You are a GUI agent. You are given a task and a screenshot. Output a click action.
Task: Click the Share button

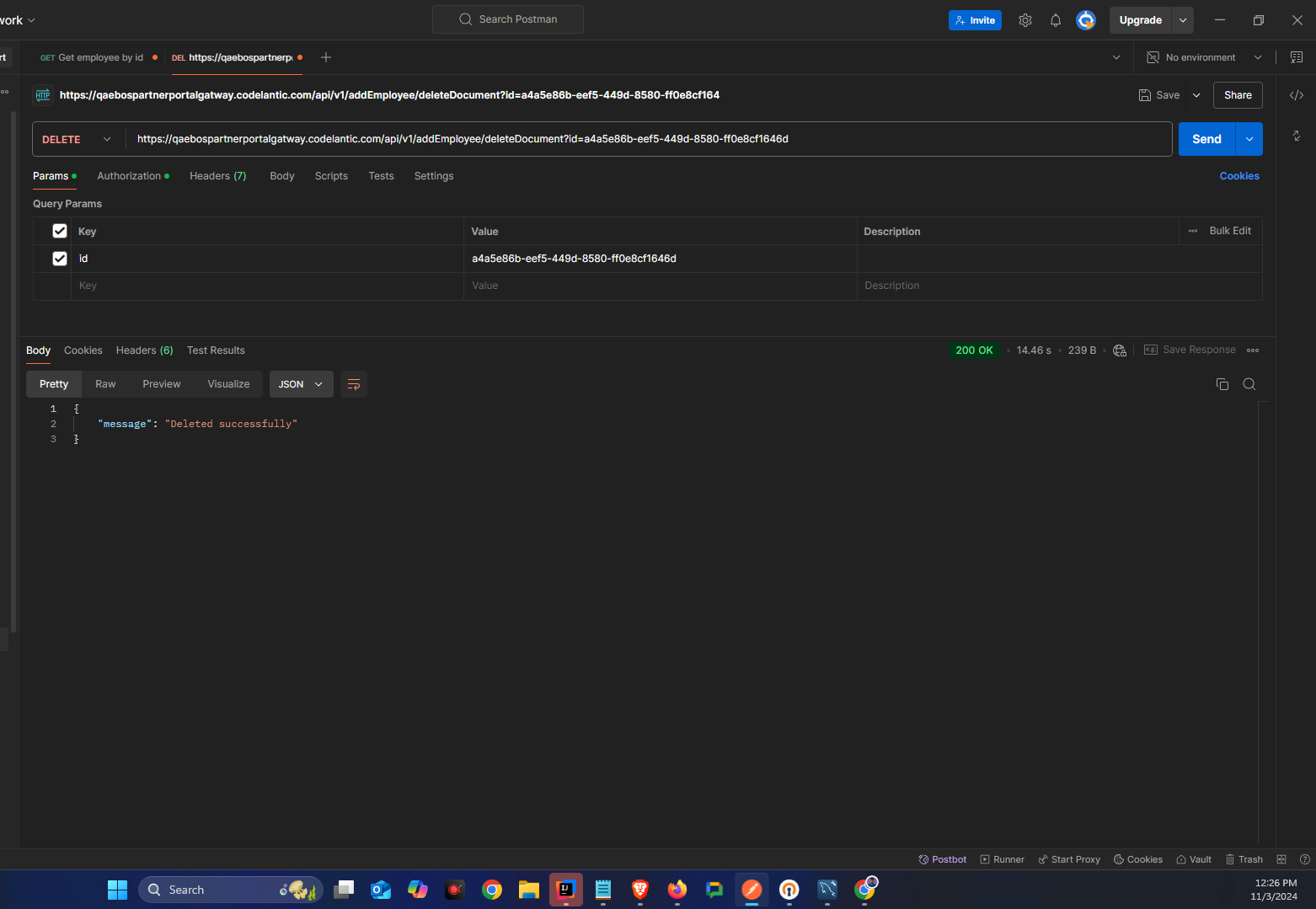pyautogui.click(x=1238, y=95)
